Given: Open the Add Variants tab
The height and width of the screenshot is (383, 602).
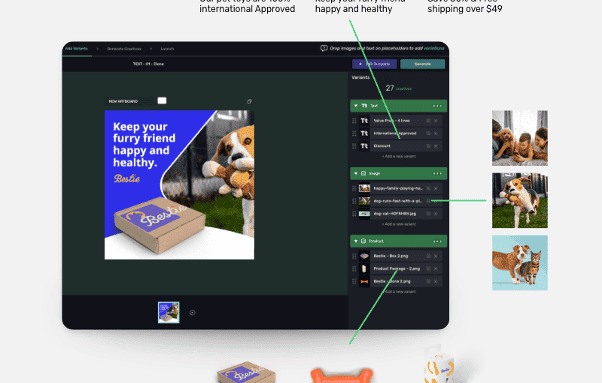Looking at the screenshot, I should (76, 49).
